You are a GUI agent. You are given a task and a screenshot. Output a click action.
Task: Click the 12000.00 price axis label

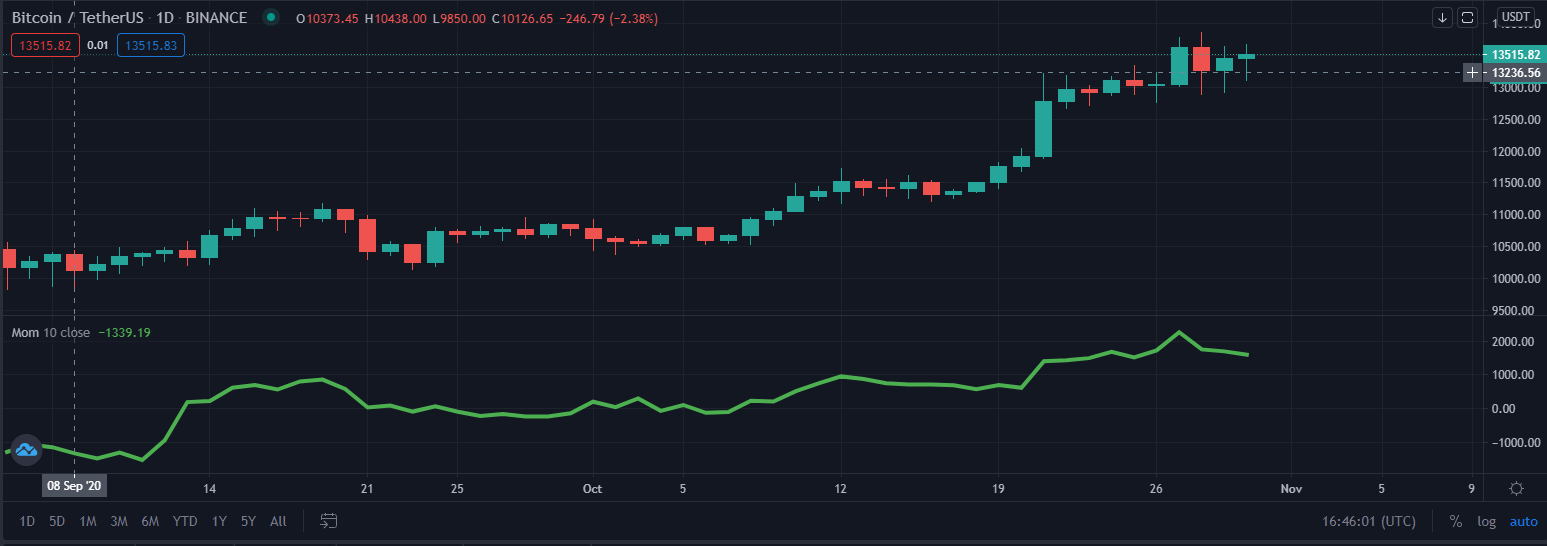pos(1516,151)
